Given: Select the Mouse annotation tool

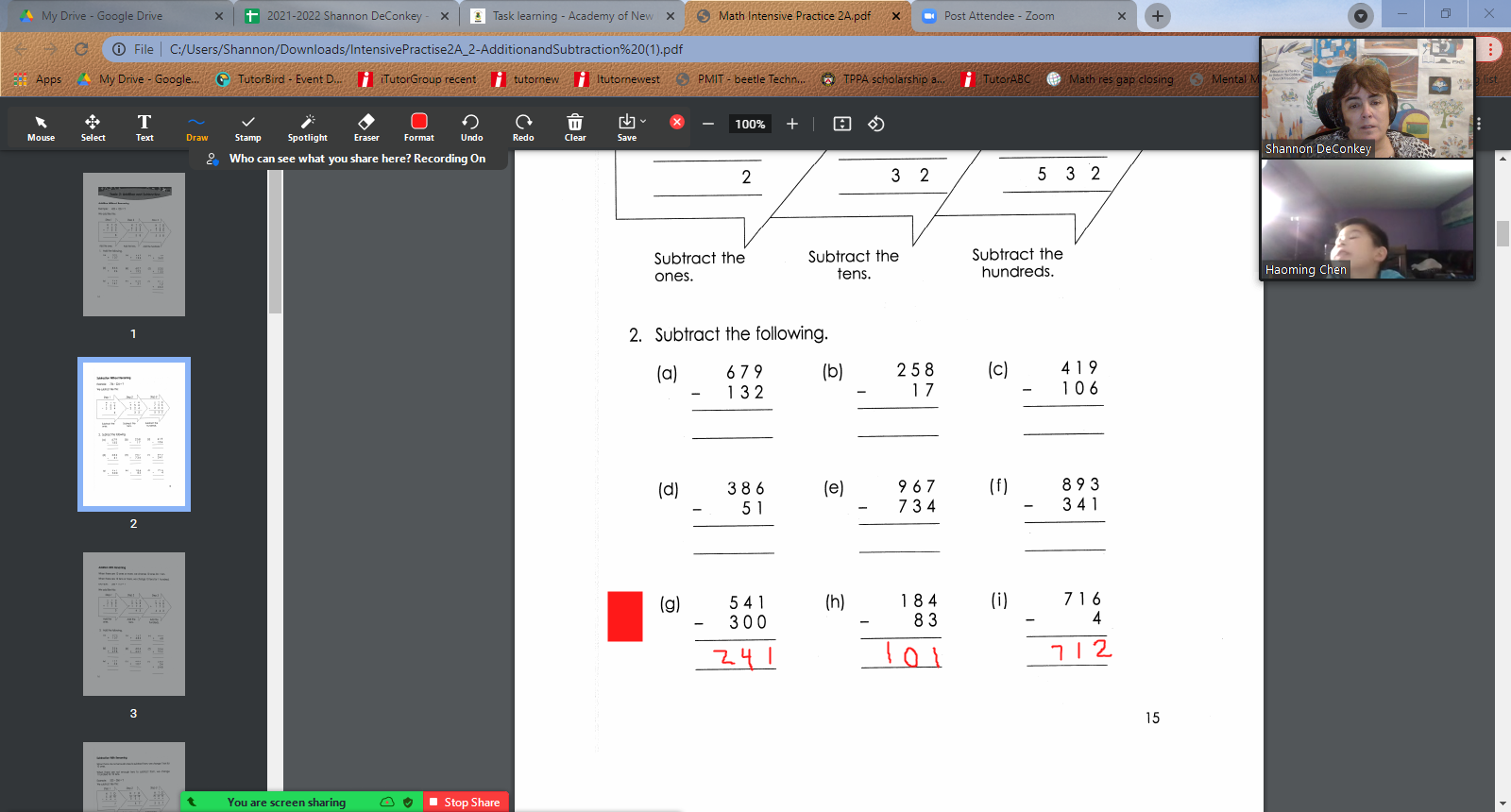Looking at the screenshot, I should [x=41, y=127].
